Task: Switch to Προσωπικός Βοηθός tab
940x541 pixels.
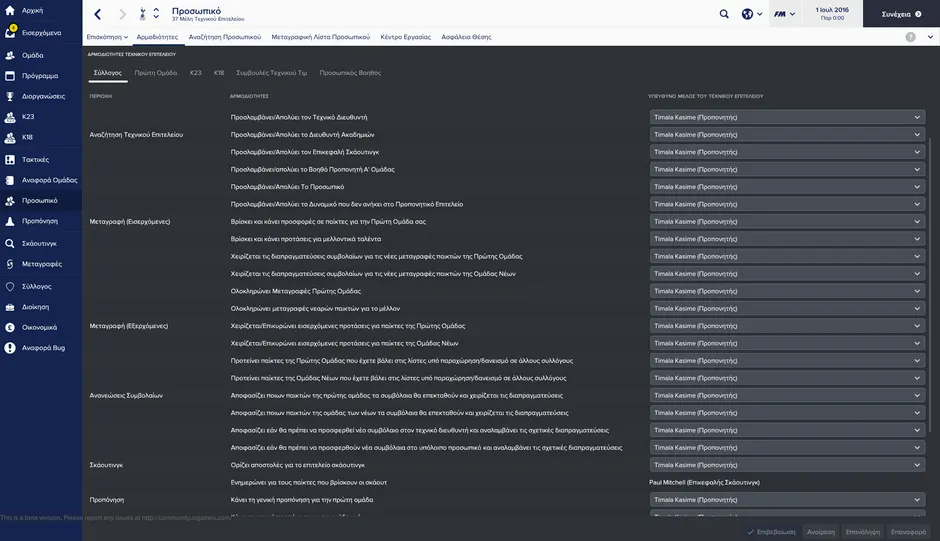Action: pos(350,73)
